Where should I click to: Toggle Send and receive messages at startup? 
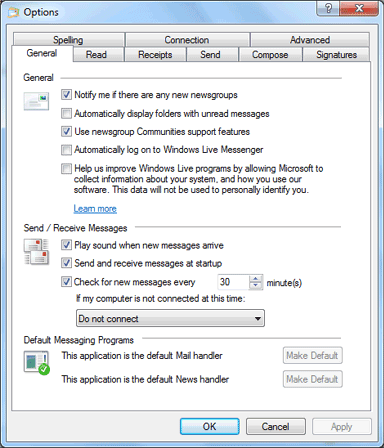[x=66, y=263]
